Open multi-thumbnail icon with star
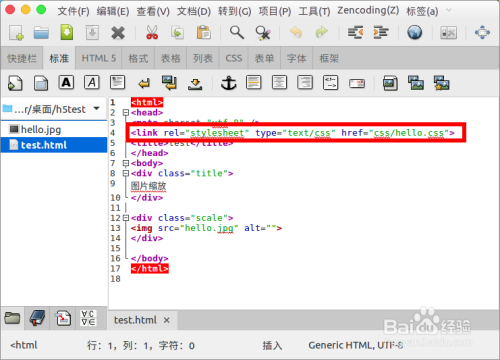The height and width of the screenshot is (360, 500). tap(441, 83)
